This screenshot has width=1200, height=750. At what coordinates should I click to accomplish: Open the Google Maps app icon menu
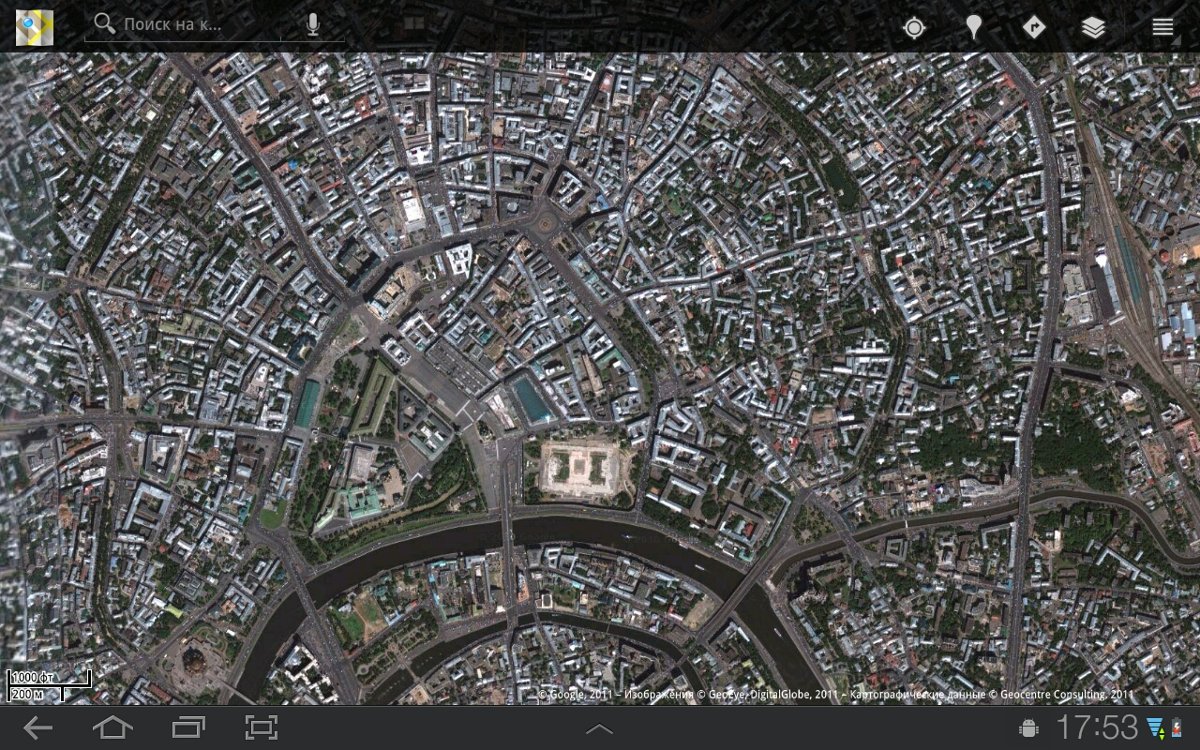[x=34, y=27]
